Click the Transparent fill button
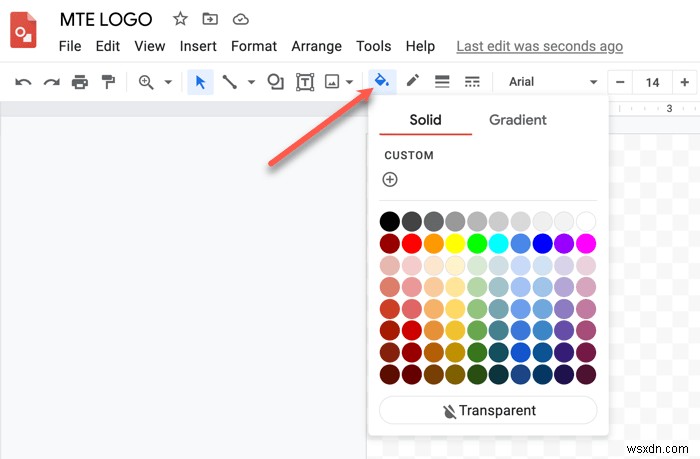700x459 pixels. (488, 410)
